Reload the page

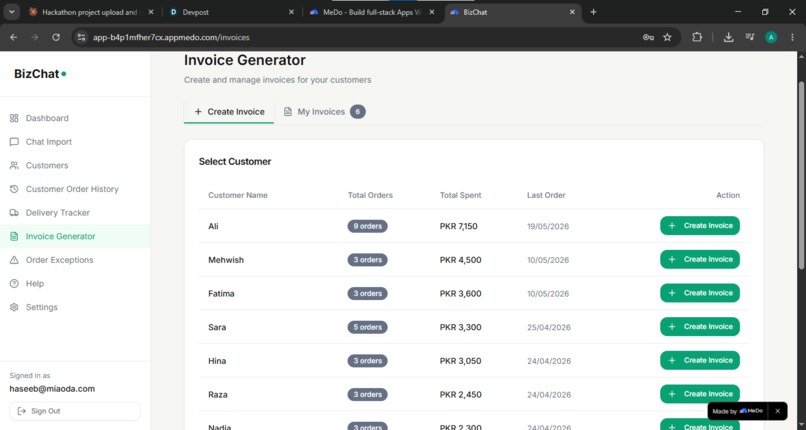pos(56,38)
